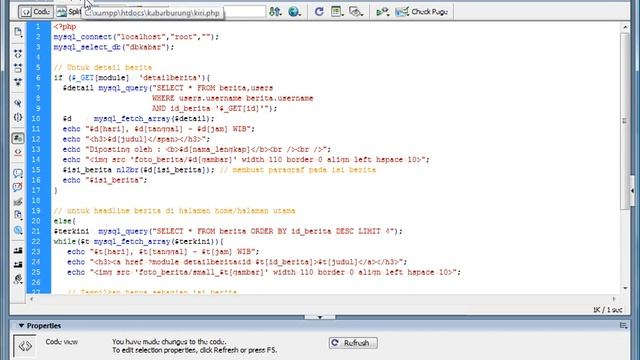Image resolution: width=640 pixels, height=360 pixels.
Task: Click the Remove Comment icon
Action: coord(18,187)
